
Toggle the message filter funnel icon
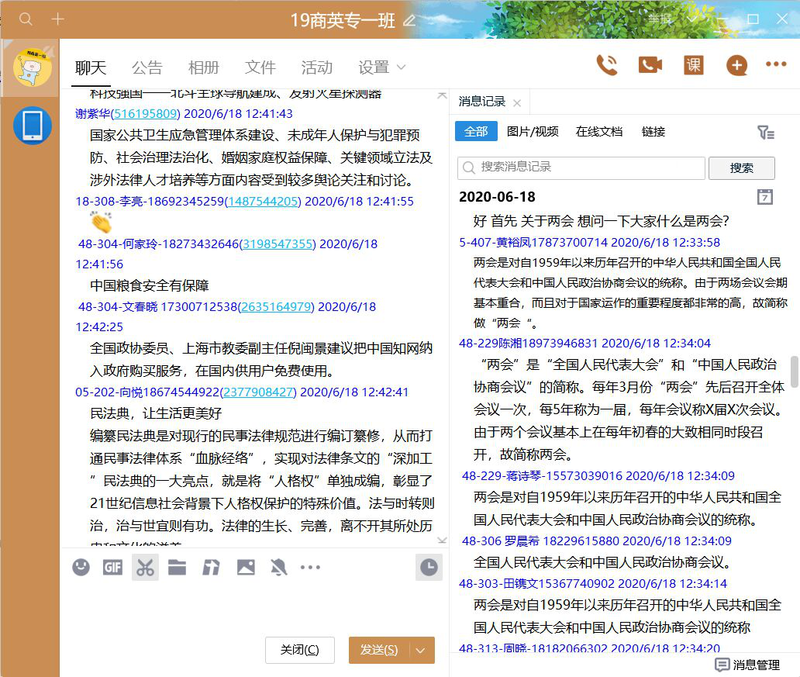coord(766,133)
